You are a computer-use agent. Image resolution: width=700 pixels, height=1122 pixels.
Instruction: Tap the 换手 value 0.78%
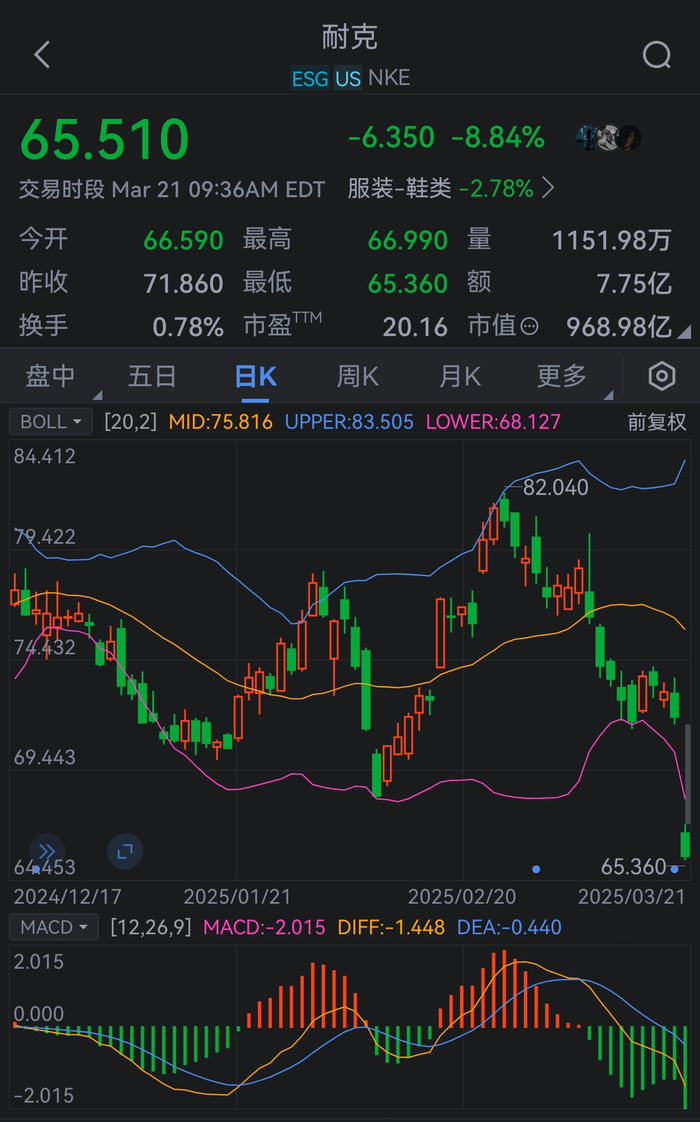tap(188, 327)
